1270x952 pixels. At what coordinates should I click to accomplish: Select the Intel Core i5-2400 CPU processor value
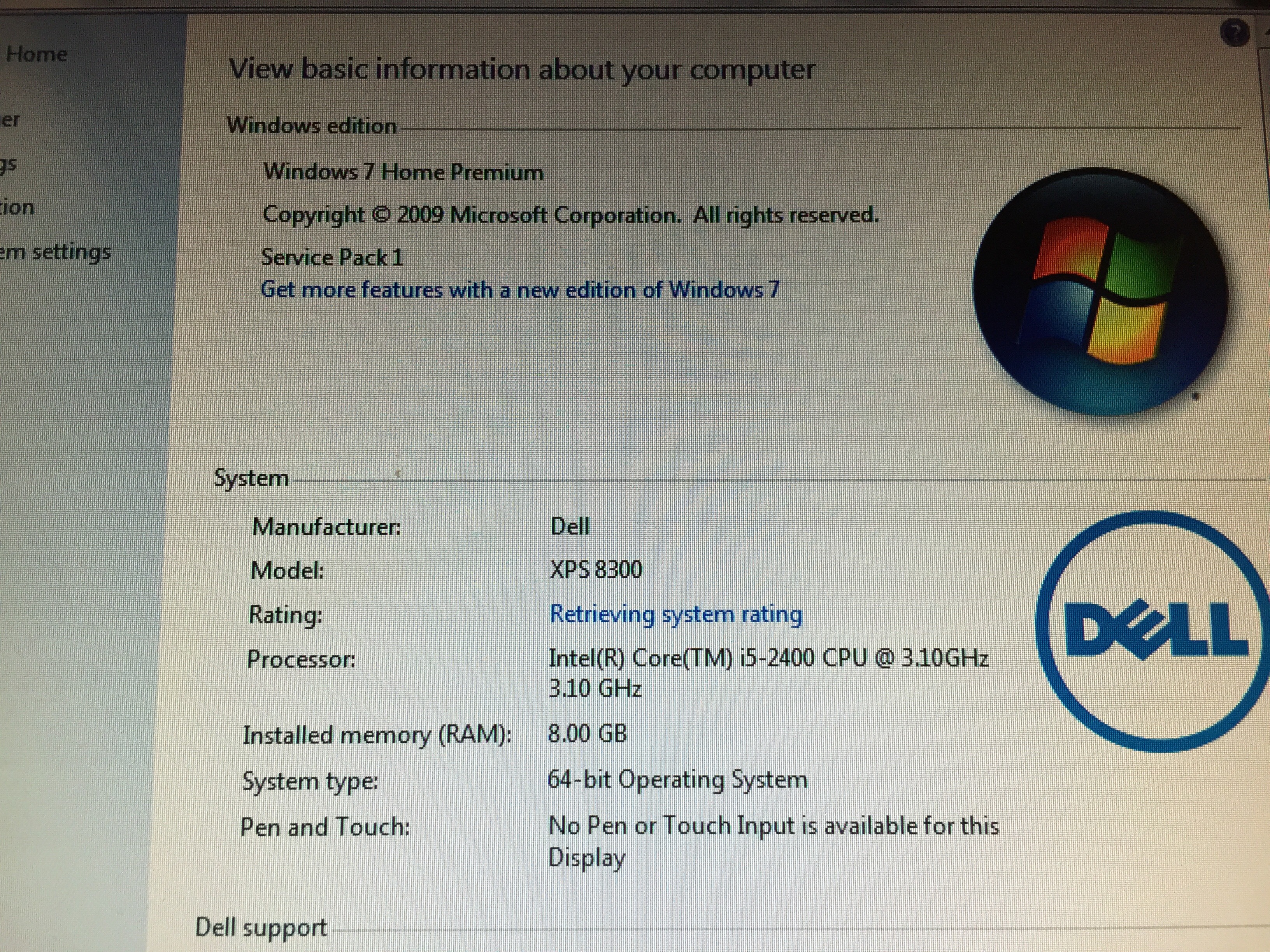point(769,672)
